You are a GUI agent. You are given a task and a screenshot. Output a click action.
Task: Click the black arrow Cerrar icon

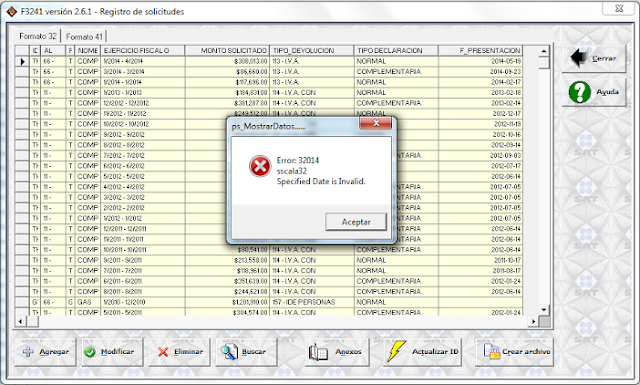point(579,58)
